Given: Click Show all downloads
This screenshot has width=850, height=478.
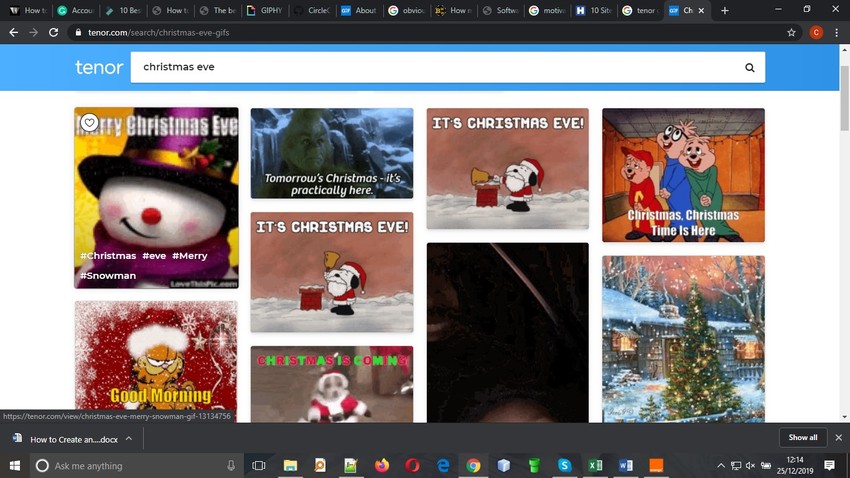Looking at the screenshot, I should click(803, 437).
